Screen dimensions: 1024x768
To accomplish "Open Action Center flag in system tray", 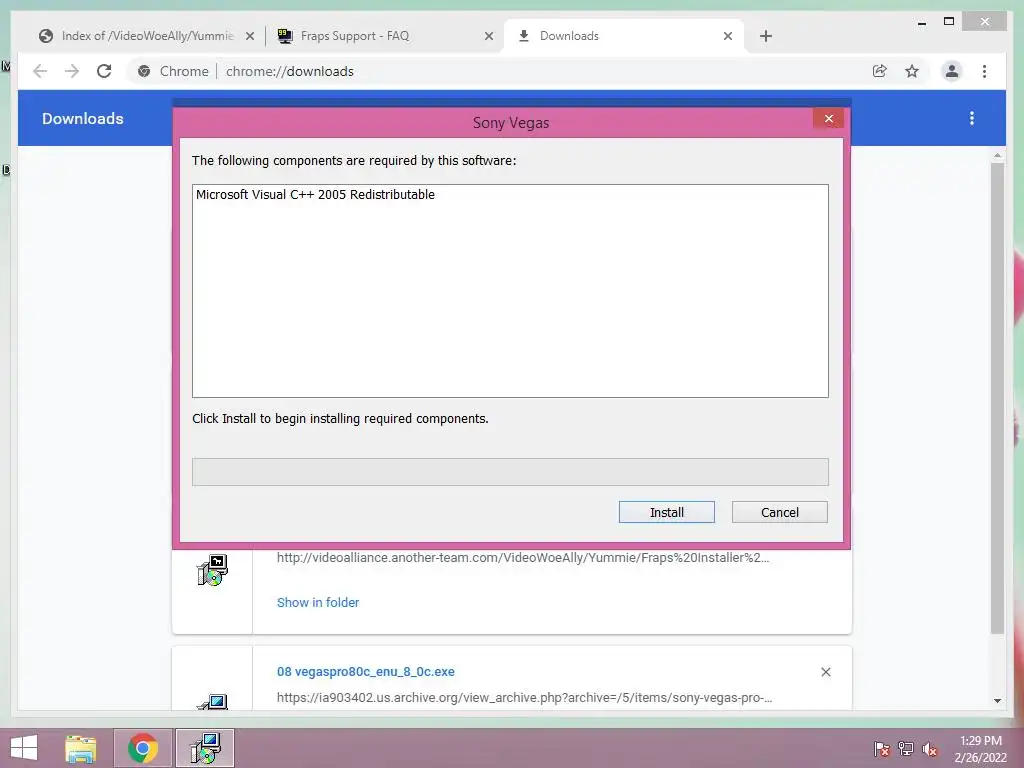I will pos(881,749).
